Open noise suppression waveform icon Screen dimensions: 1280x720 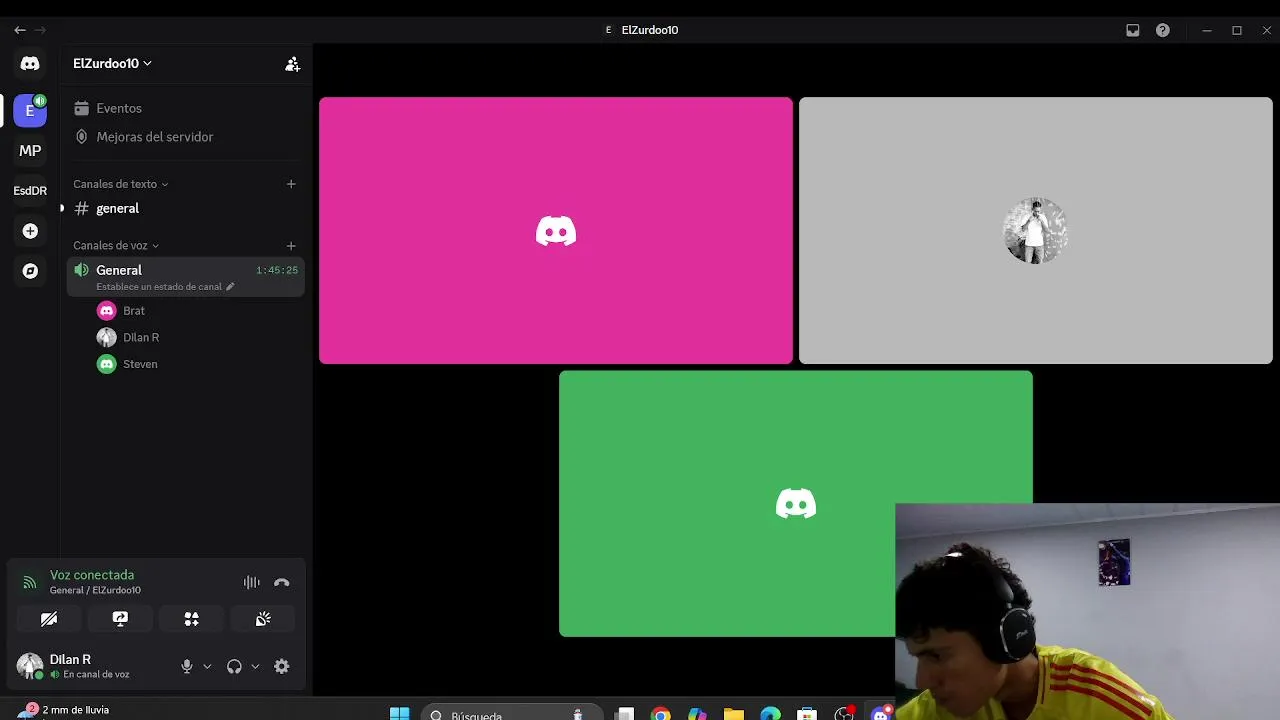coord(252,582)
